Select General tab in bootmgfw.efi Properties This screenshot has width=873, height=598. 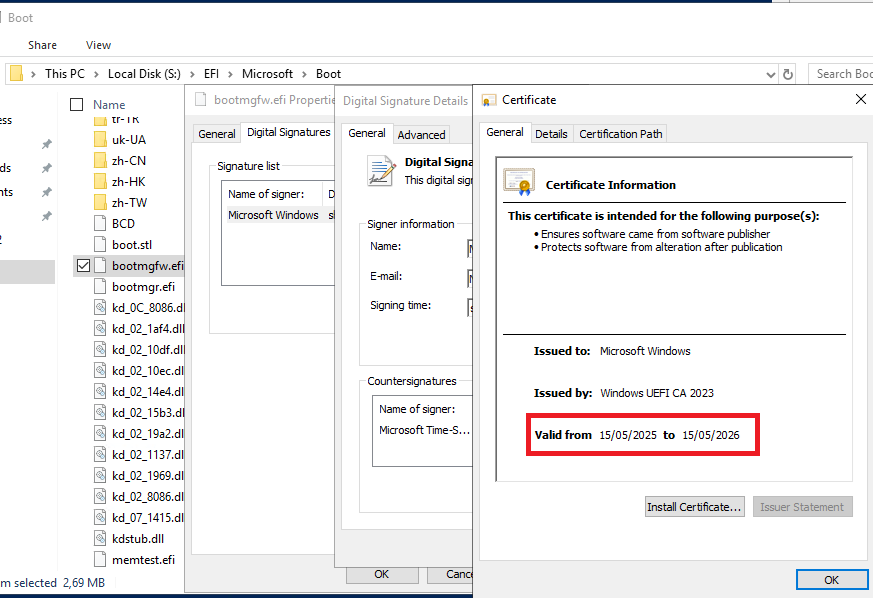(217, 134)
